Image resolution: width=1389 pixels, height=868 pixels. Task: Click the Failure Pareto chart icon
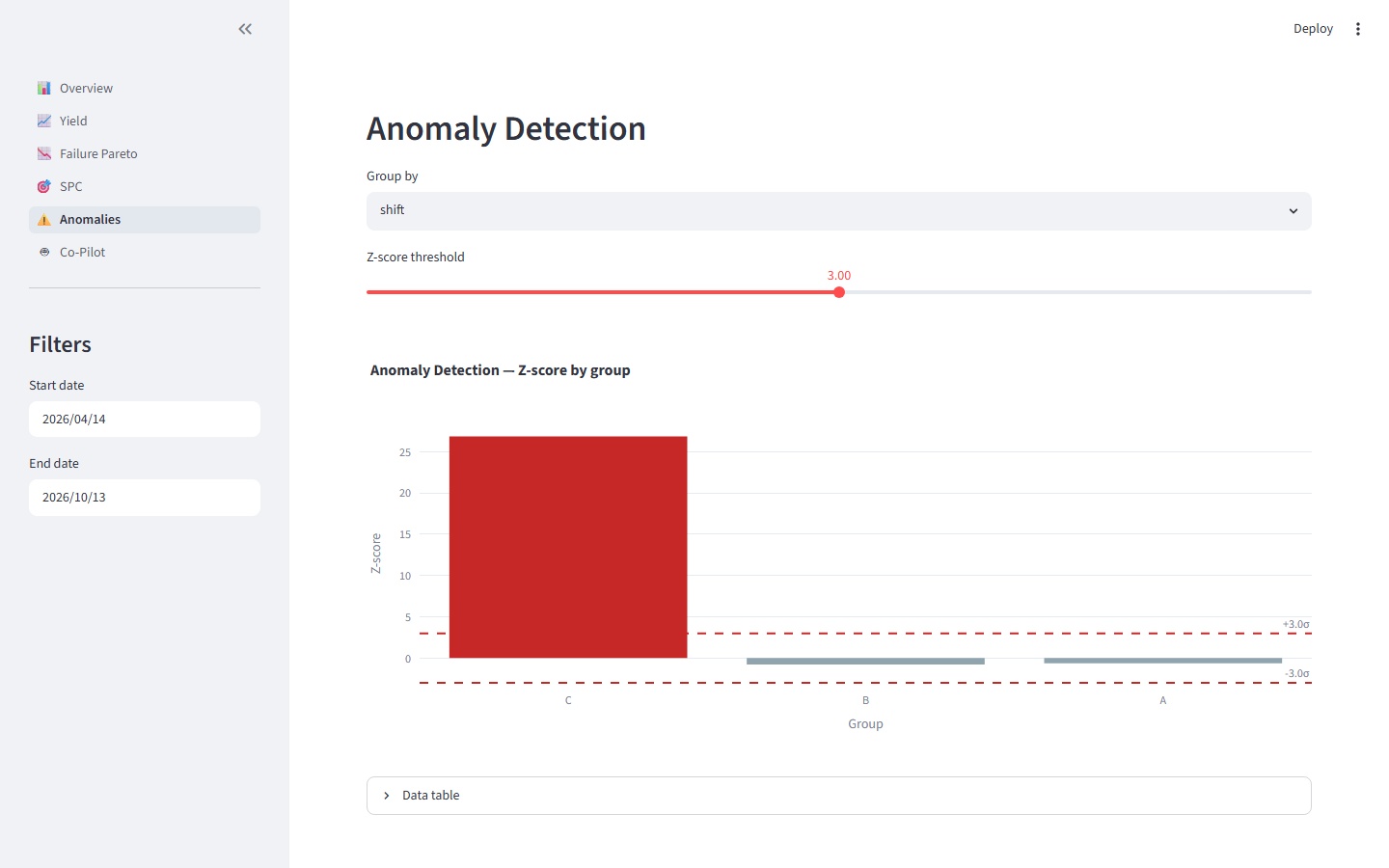click(x=44, y=153)
